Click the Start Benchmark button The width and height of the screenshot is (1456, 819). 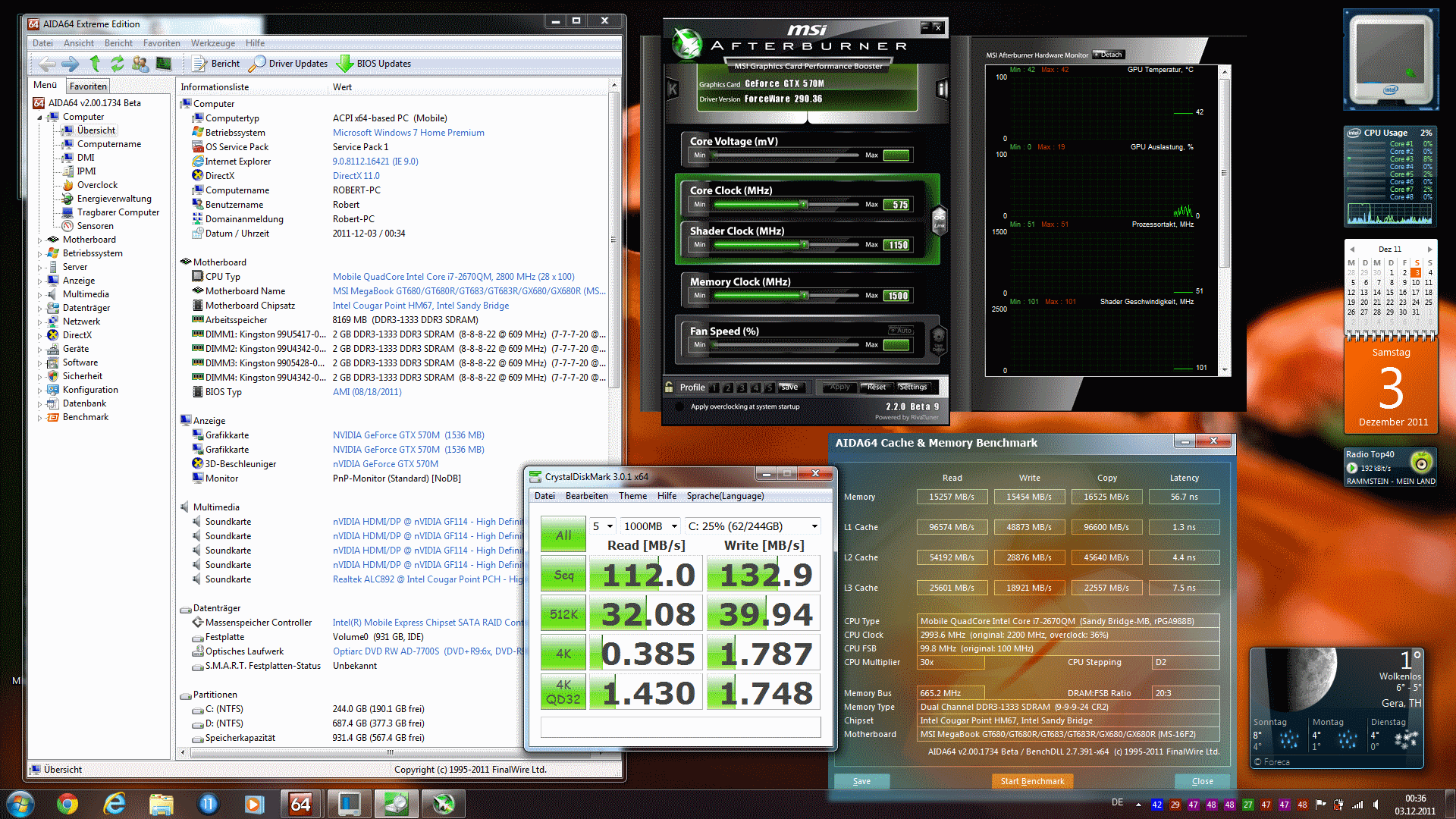1031,781
